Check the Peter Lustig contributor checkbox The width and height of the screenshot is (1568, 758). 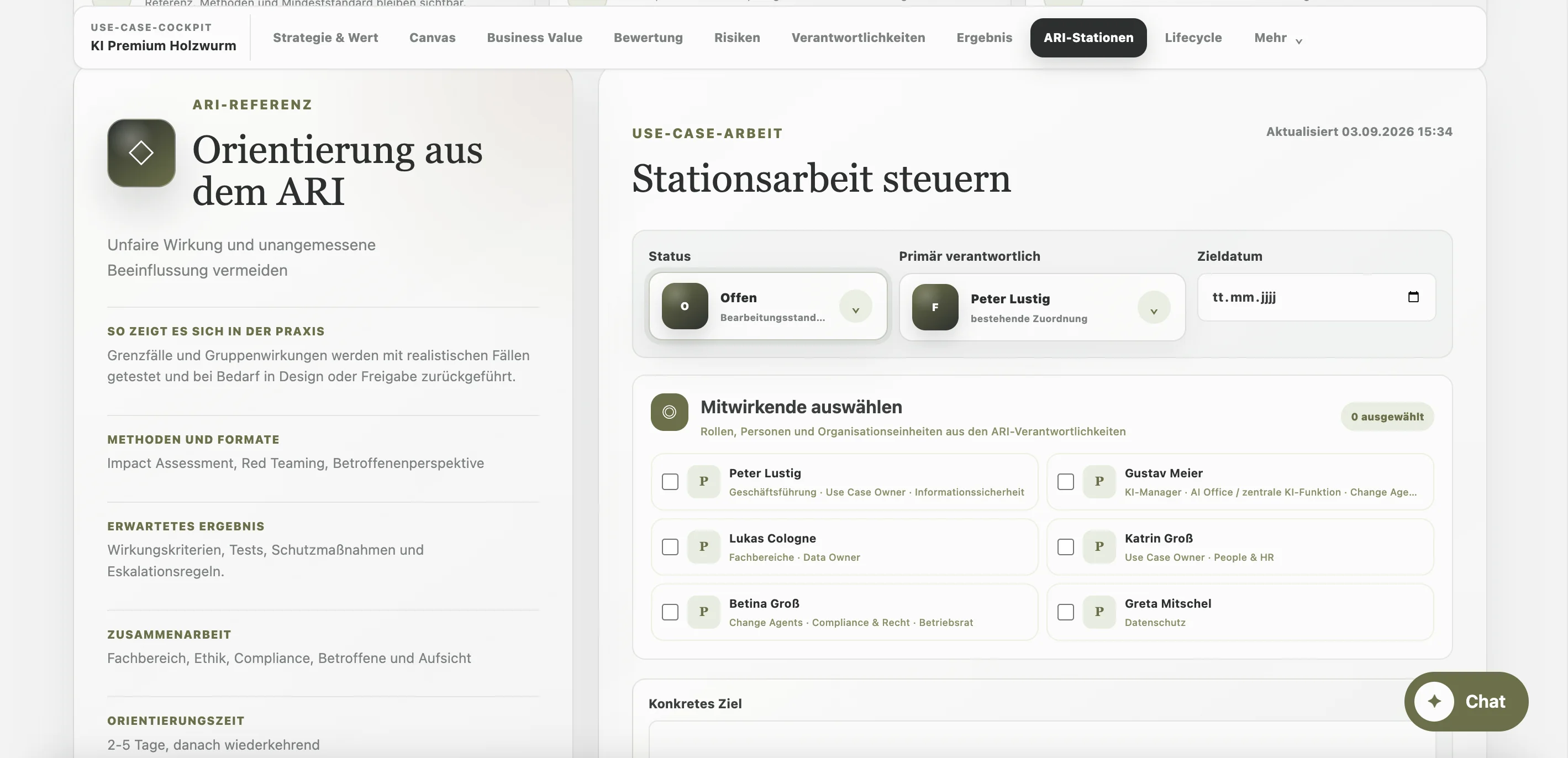670,482
